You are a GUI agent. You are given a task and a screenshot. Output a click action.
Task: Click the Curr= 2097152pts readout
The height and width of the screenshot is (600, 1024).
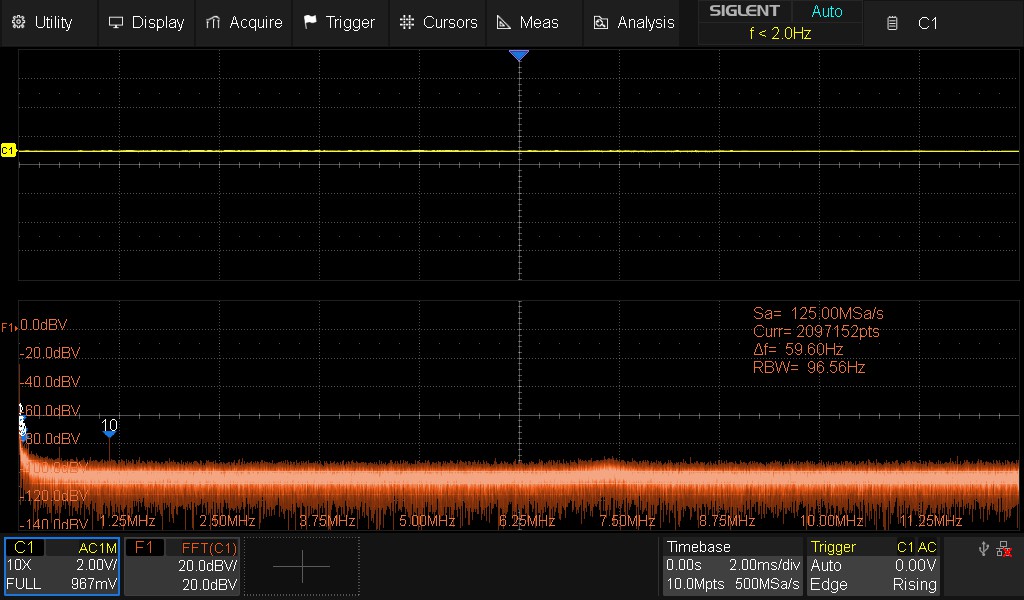pos(816,332)
